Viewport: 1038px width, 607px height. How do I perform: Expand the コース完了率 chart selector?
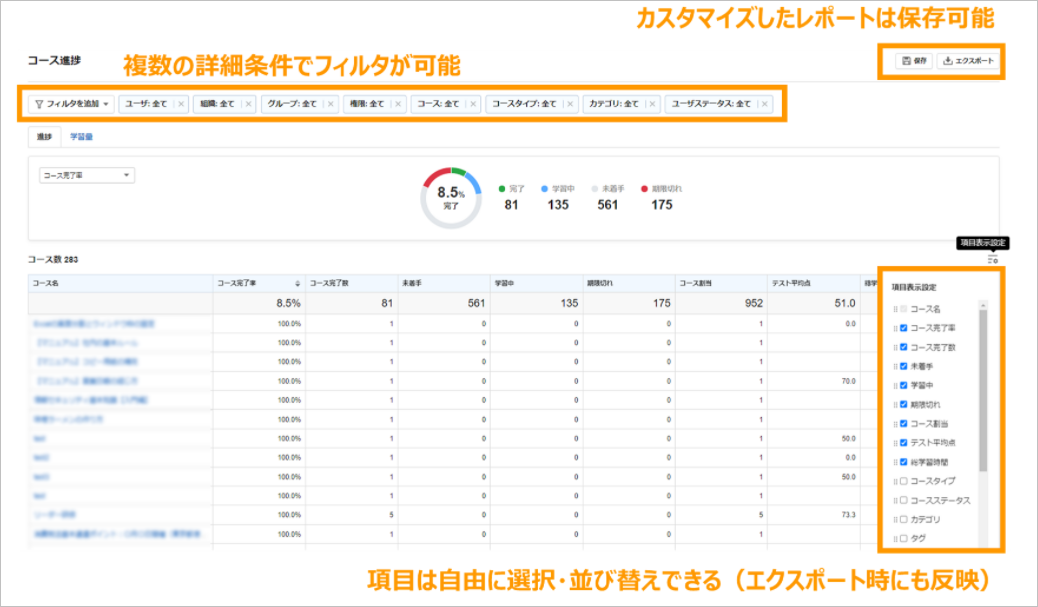point(86,175)
